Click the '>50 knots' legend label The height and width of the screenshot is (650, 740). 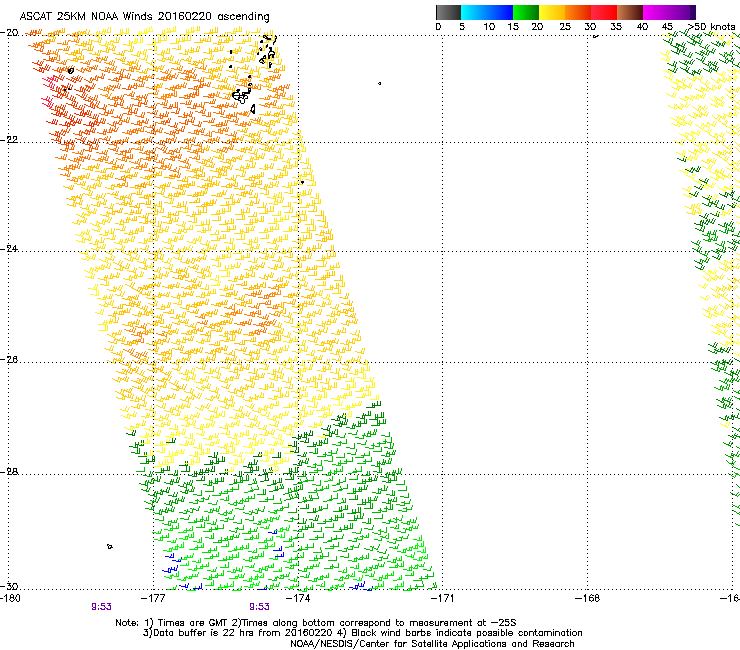711,27
